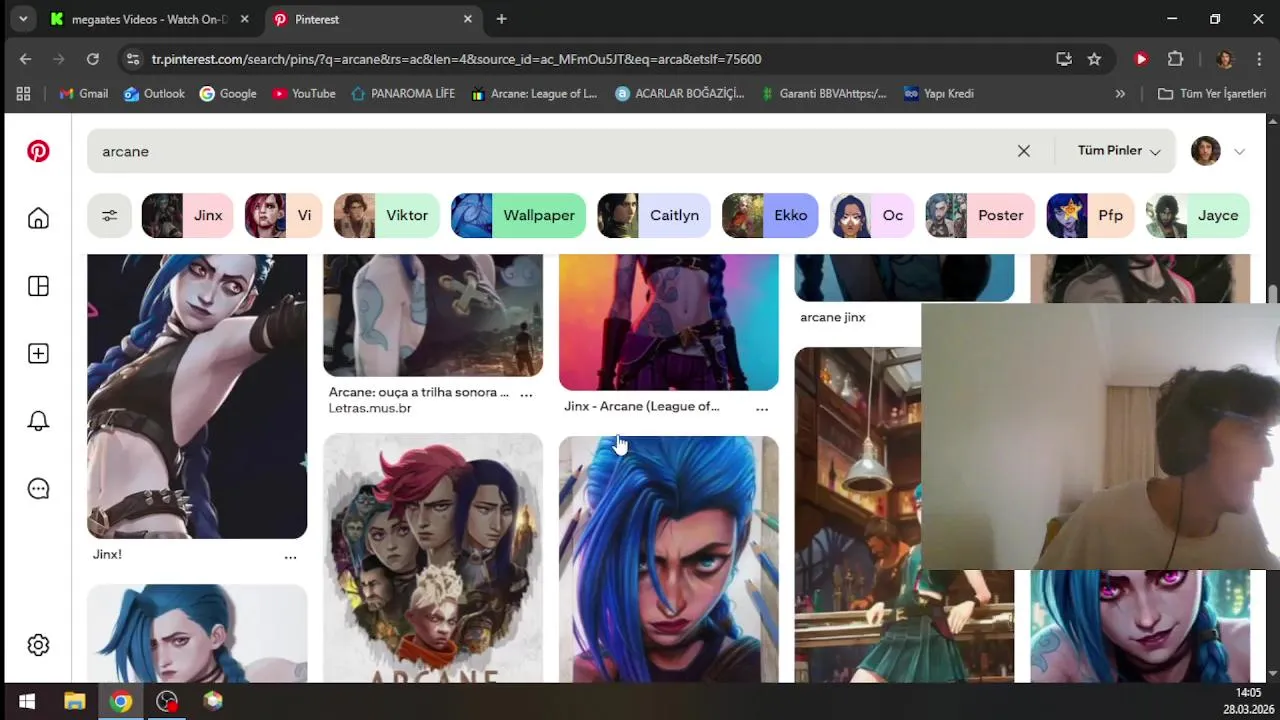
Task: Open the settings gear in Pinterest sidebar
Action: [x=38, y=645]
